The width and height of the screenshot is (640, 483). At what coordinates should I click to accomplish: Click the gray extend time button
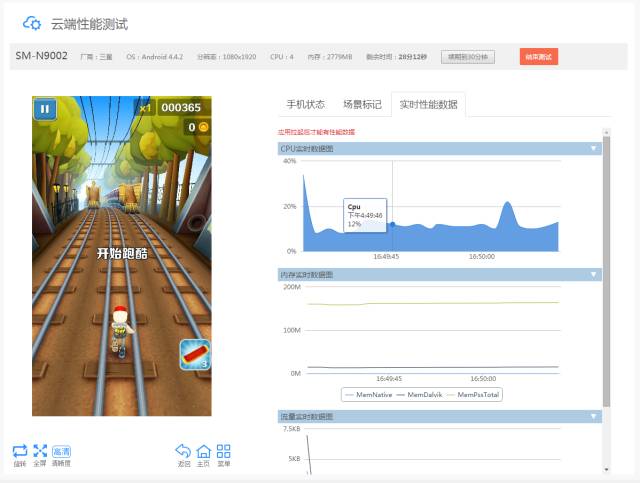pos(468,57)
